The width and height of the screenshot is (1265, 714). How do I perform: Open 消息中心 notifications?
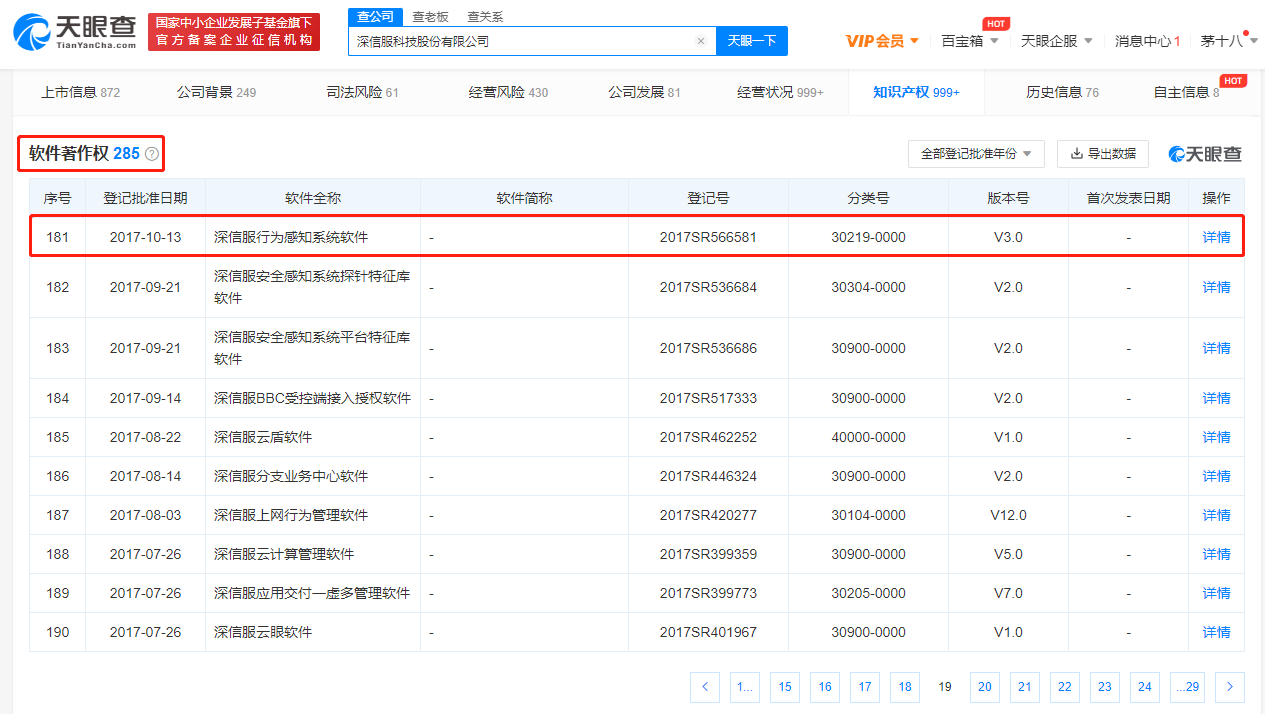pyautogui.click(x=1147, y=41)
